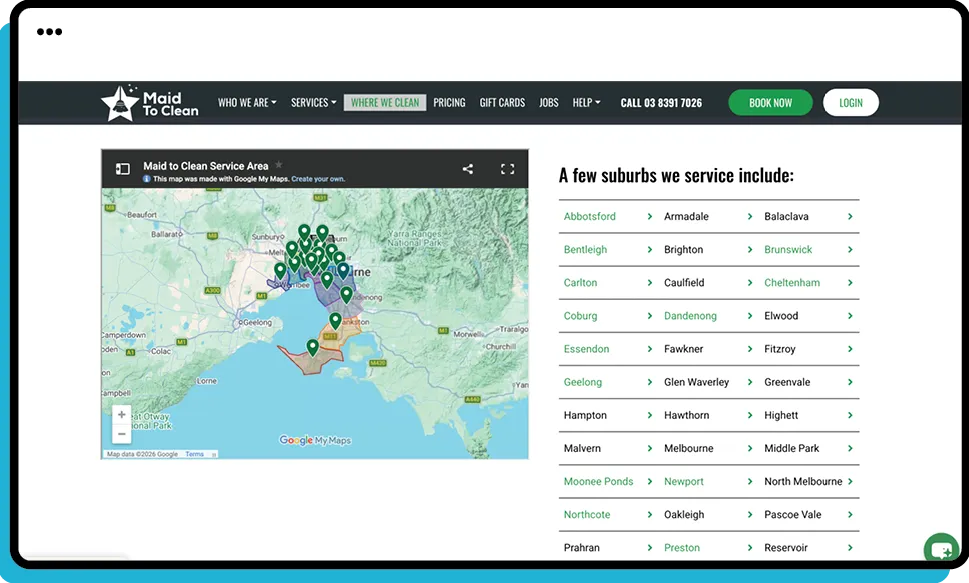Select the WHERE WE CLEAN menu item
Viewport: 969px width, 583px height.
[384, 102]
